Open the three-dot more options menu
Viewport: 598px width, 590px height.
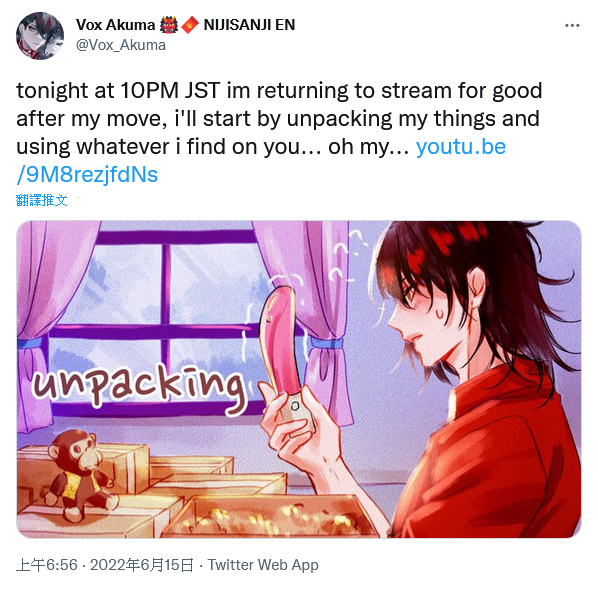click(572, 26)
